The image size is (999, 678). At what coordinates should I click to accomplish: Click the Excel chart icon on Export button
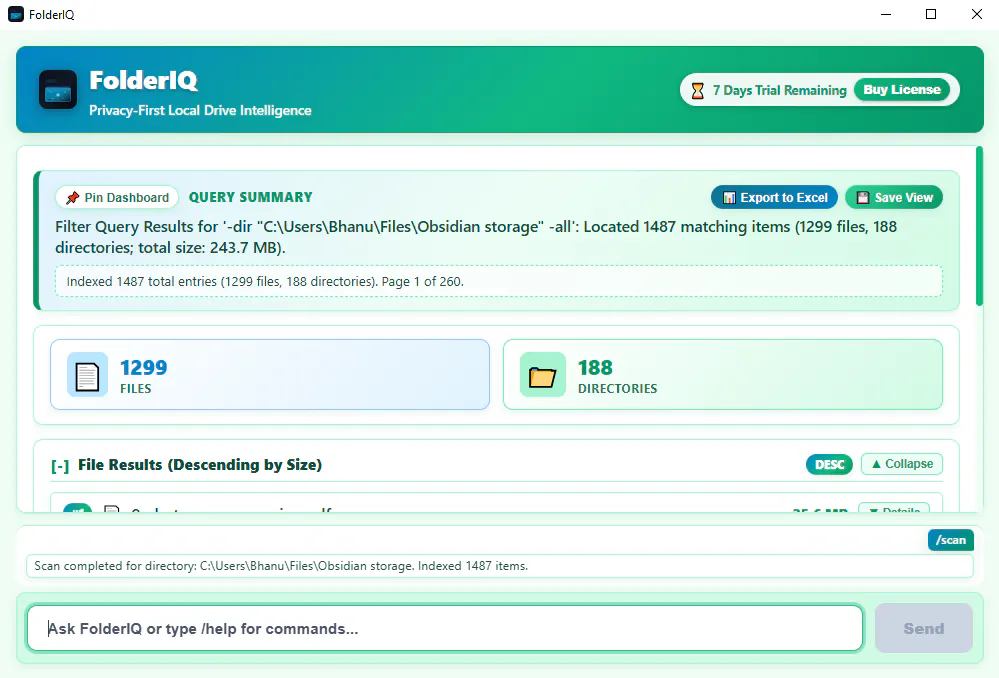(729, 198)
